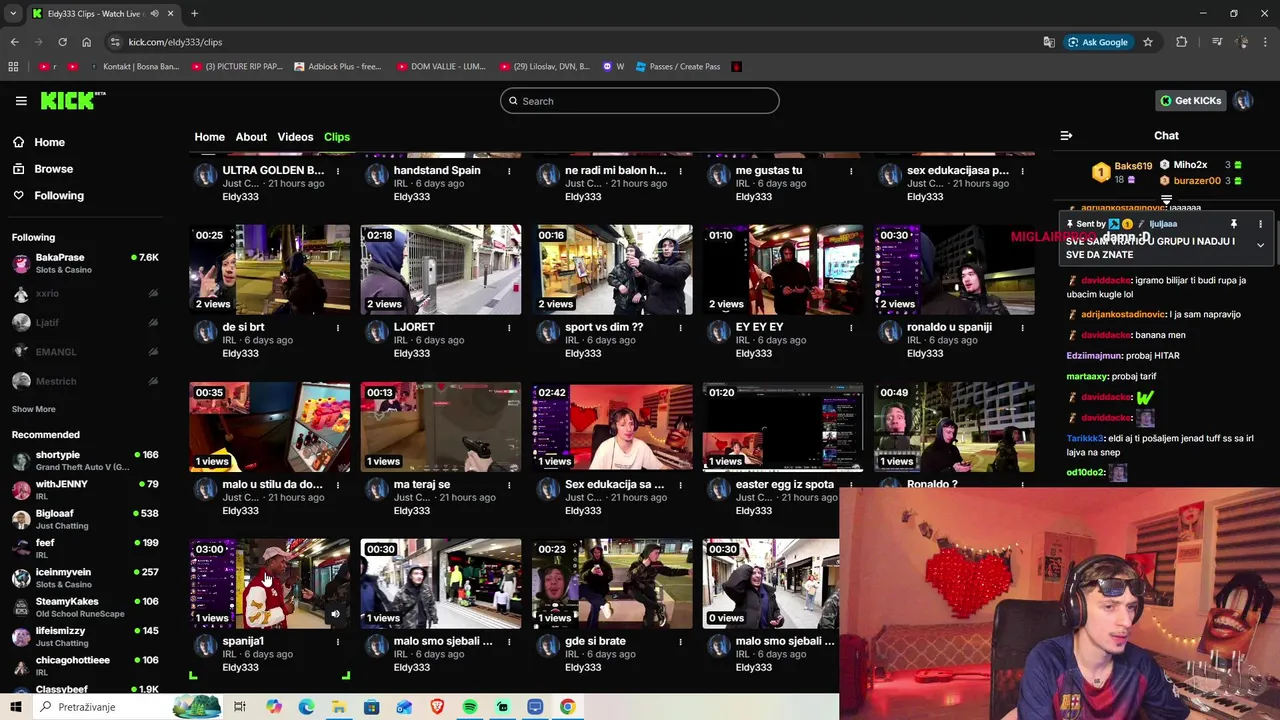Open BakaPrase followed channel
Viewport: 1280px width, 720px height.
point(85,263)
